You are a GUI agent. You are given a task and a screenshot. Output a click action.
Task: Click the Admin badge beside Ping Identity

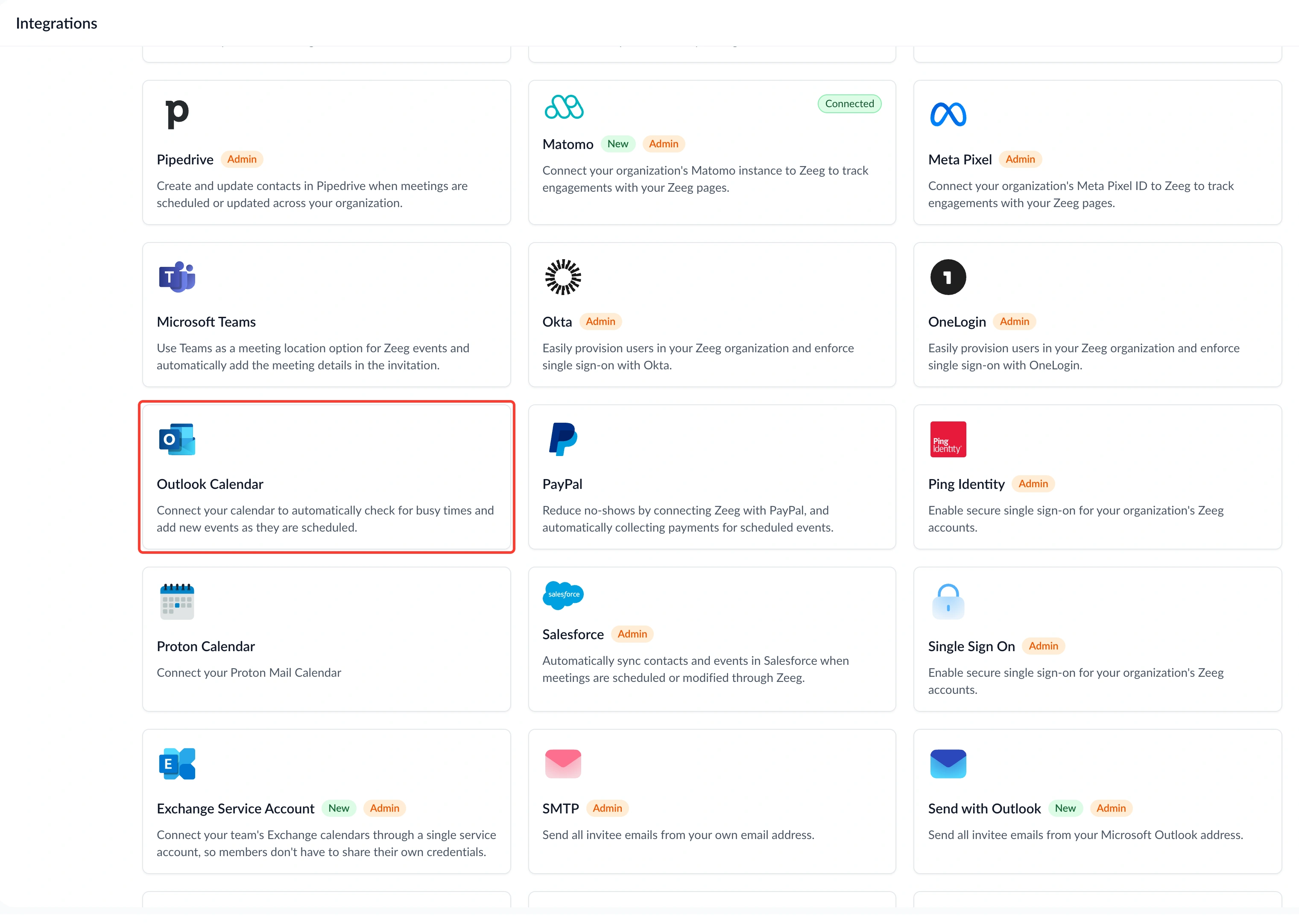click(1033, 484)
